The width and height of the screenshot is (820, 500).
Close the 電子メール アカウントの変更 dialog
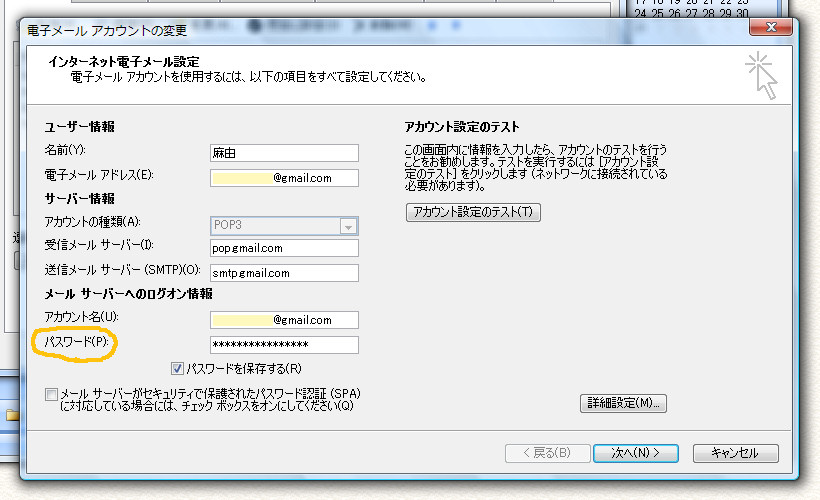coord(770,27)
